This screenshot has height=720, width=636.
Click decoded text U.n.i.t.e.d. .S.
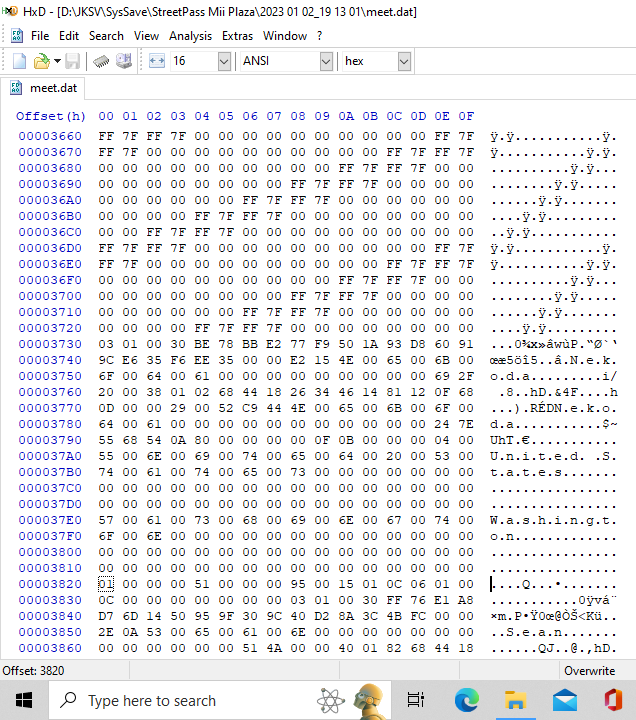pyautogui.click(x=553, y=456)
